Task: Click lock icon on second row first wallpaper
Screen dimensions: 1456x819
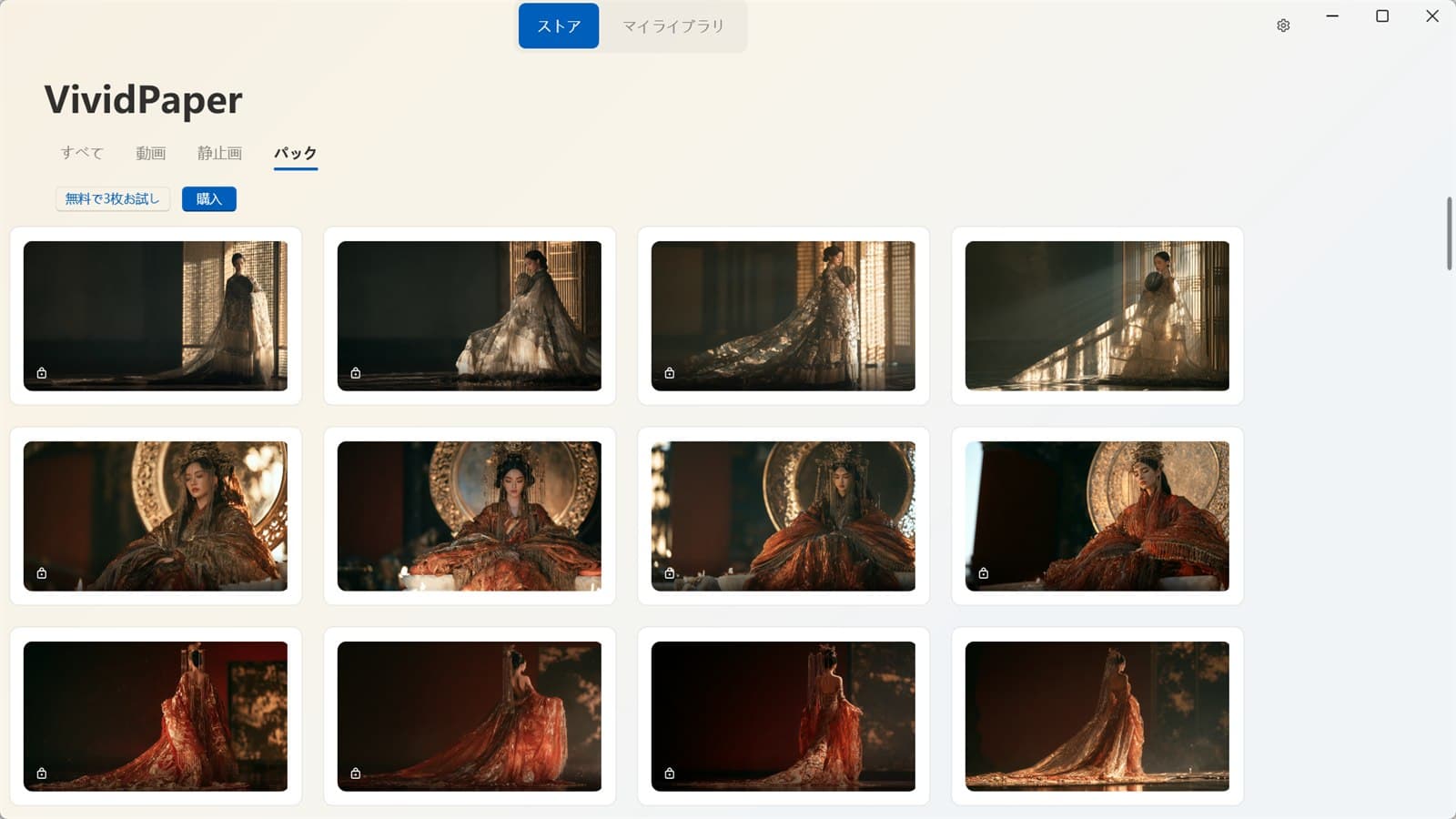Action: 42,573
